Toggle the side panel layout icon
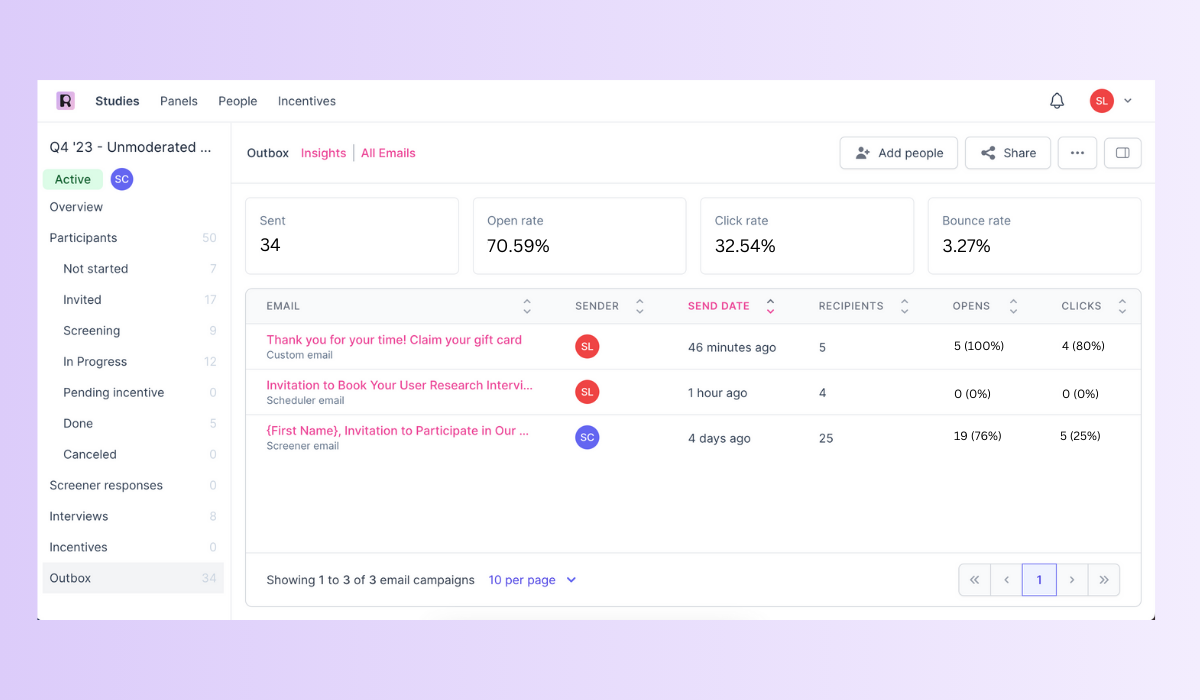 (1122, 153)
